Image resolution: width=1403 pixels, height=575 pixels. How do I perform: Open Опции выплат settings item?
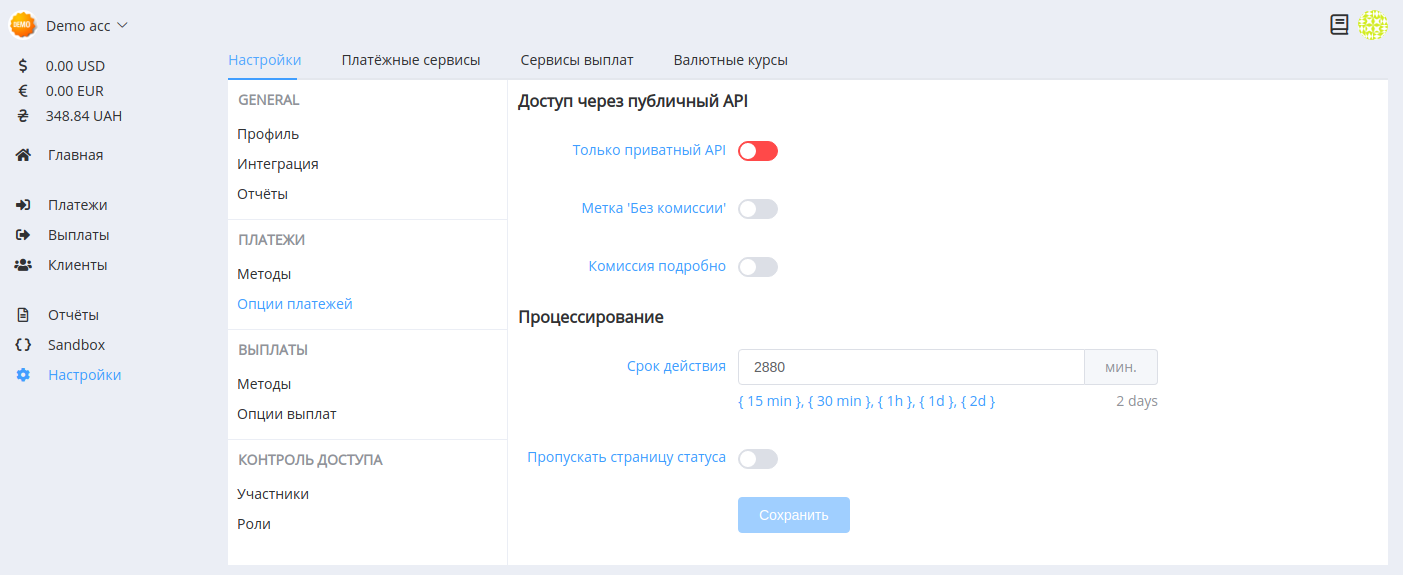tap(287, 414)
